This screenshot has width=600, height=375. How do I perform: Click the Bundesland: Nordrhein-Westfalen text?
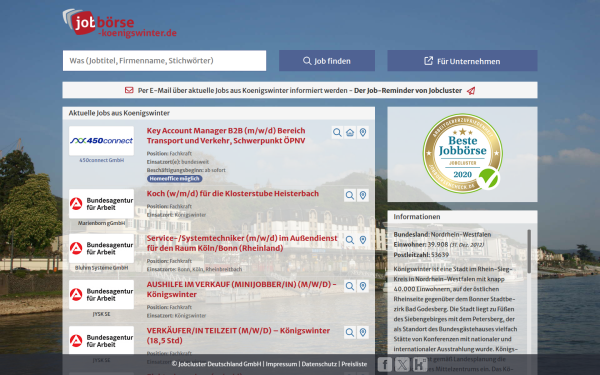click(x=442, y=235)
